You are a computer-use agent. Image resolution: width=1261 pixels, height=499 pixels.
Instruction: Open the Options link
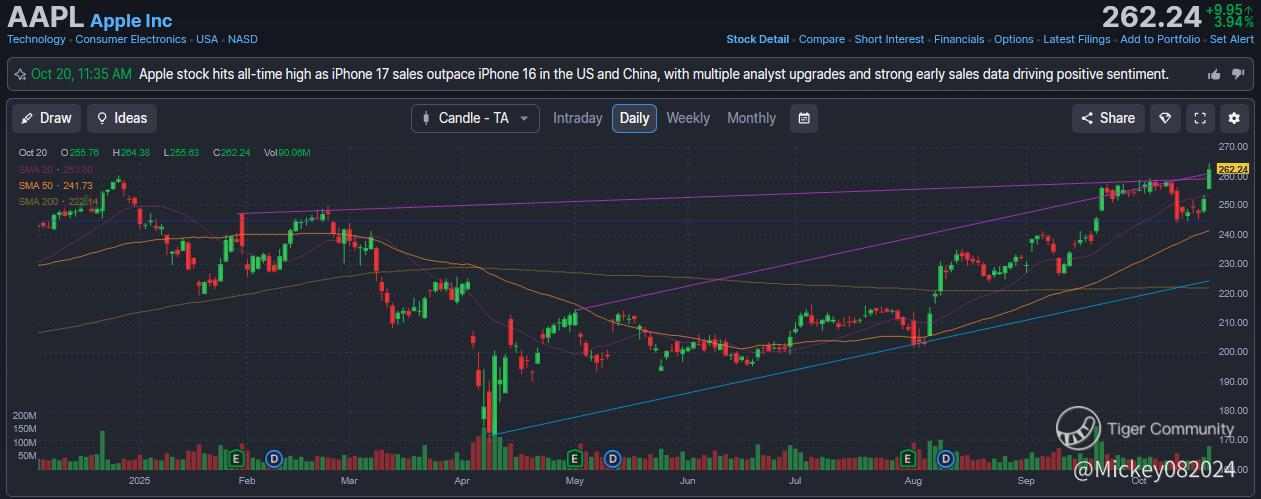tap(1014, 39)
